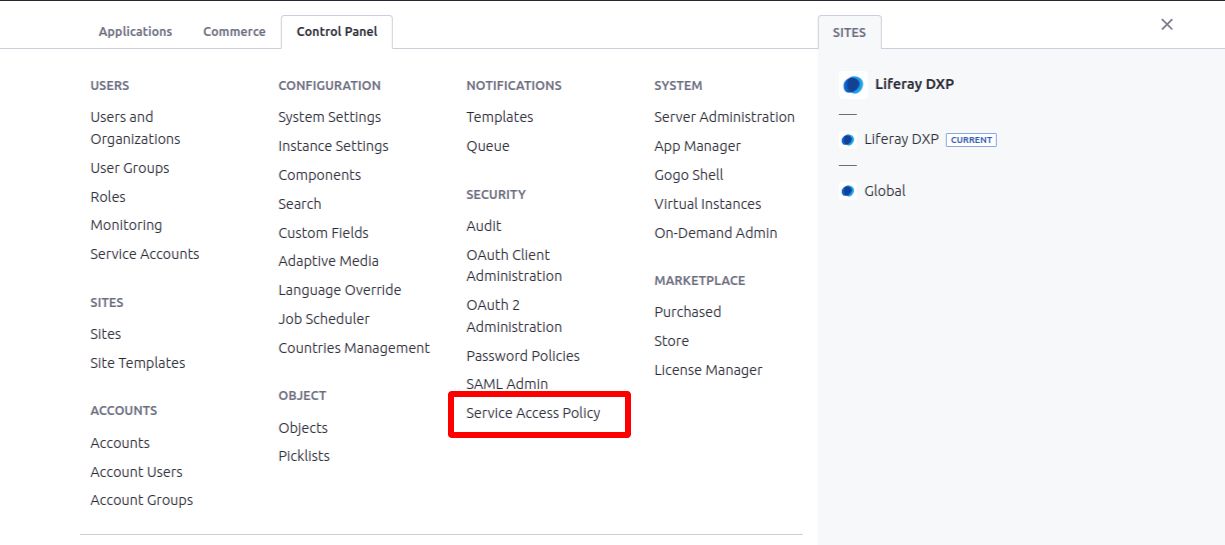The width and height of the screenshot is (1225, 545).
Task: Launch Gogo Shell
Action: (689, 175)
